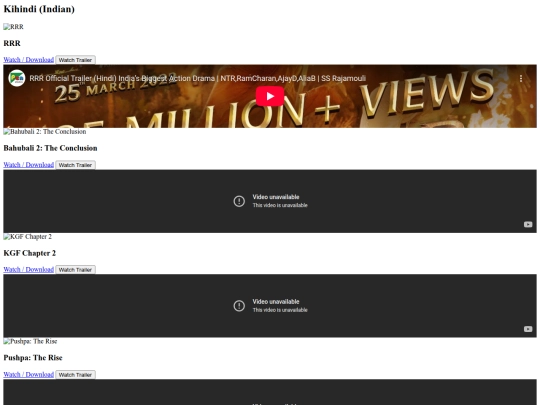Open the Pen Movies channel avatar icon
The image size is (540, 405).
[17, 78]
